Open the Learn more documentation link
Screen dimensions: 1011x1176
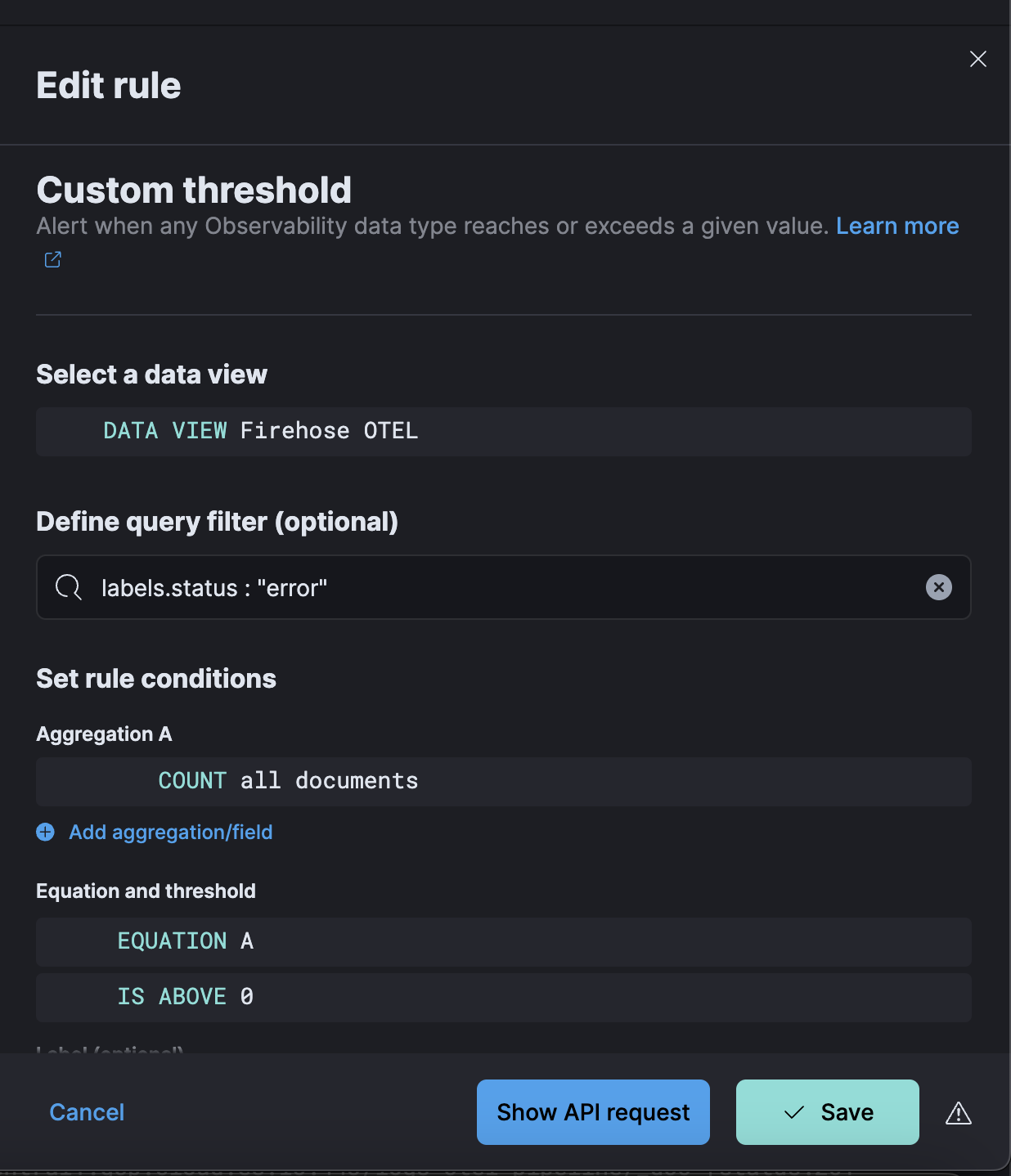pyautogui.click(x=896, y=226)
